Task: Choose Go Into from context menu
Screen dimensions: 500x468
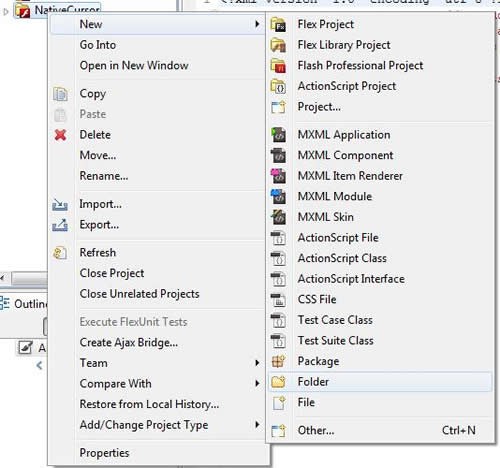Action: (98, 45)
